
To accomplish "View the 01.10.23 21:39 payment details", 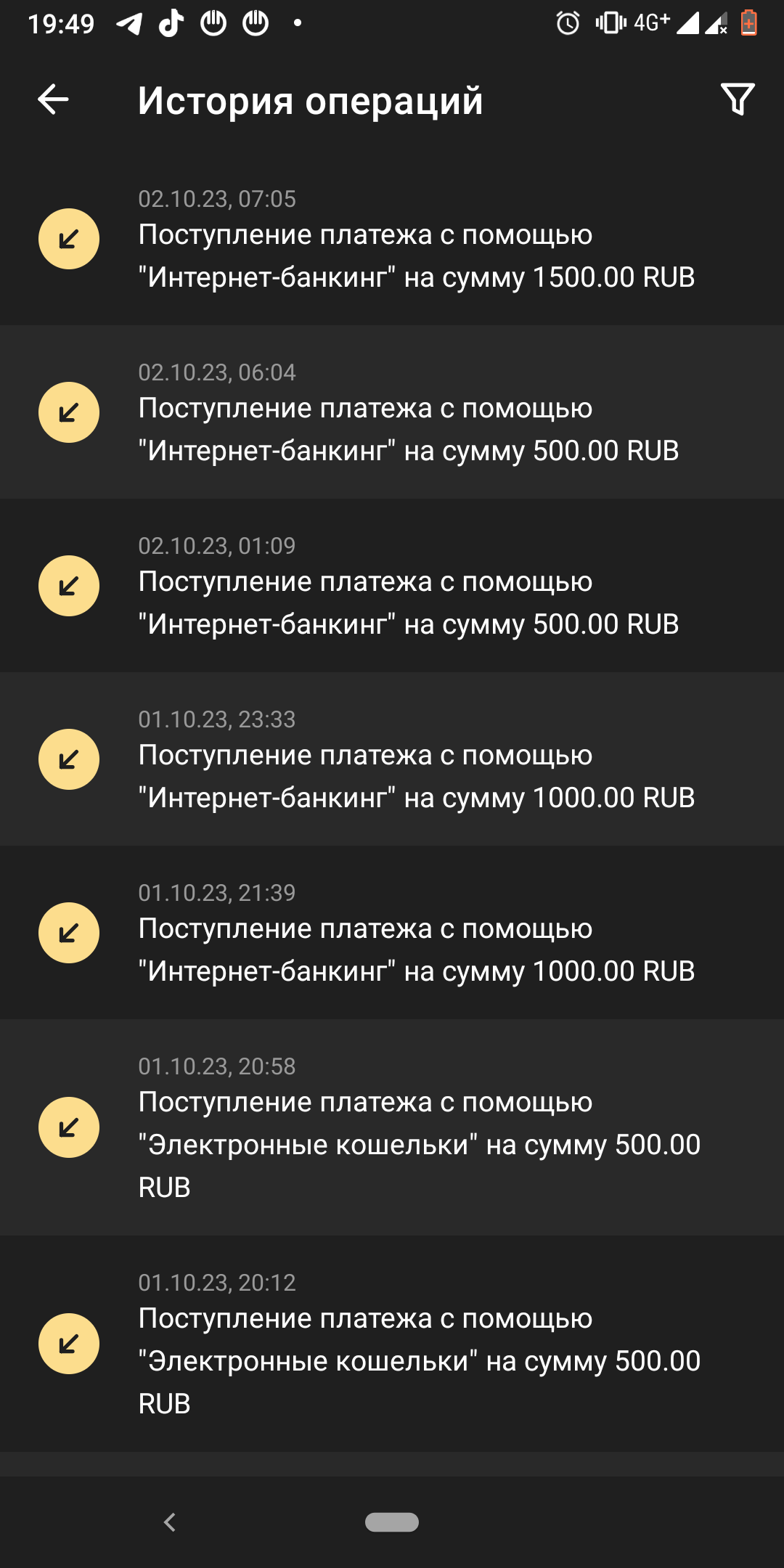I will click(x=416, y=950).
